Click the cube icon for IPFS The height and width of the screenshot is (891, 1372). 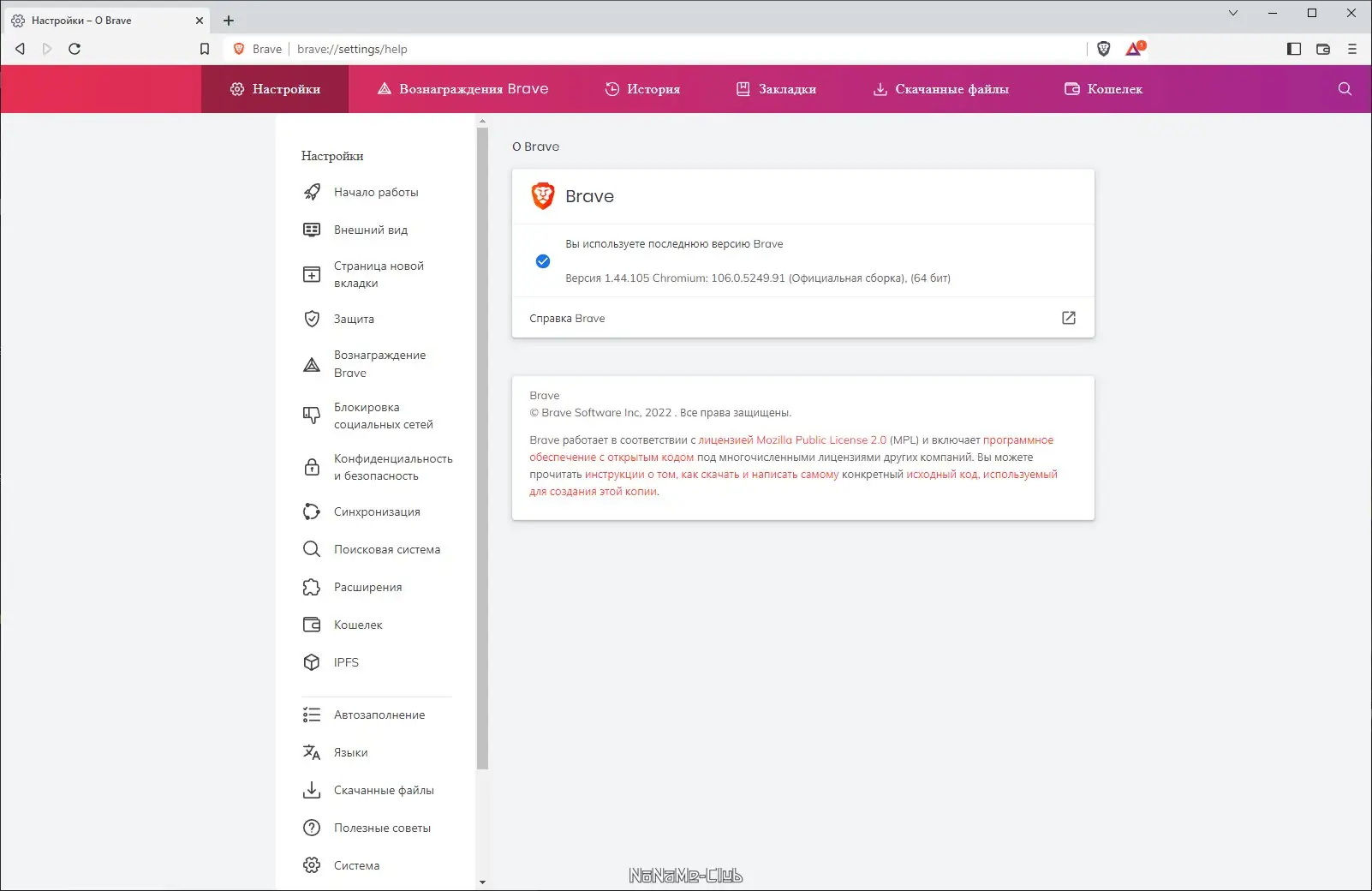pos(312,662)
